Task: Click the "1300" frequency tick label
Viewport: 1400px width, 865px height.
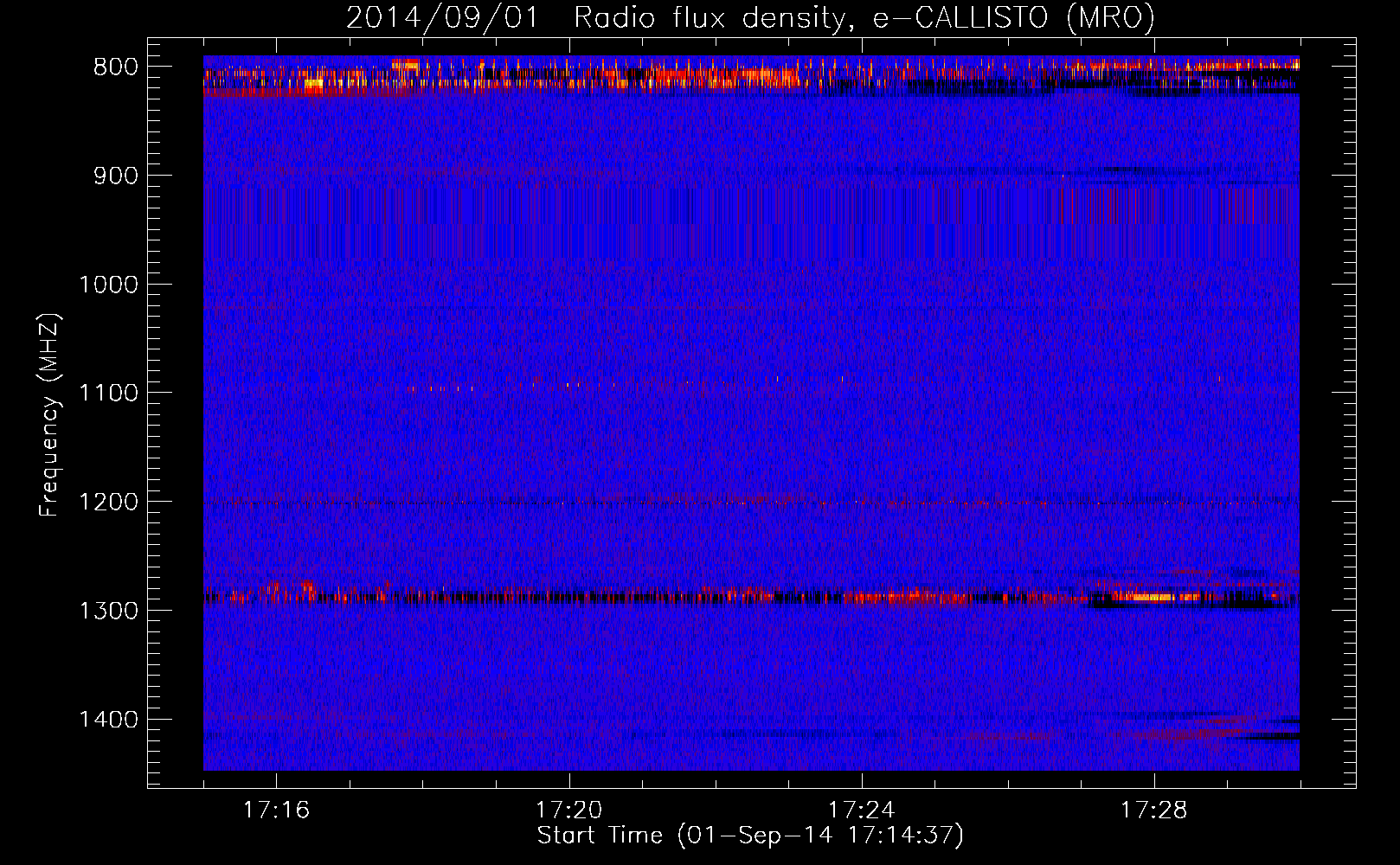Action: 108,611
